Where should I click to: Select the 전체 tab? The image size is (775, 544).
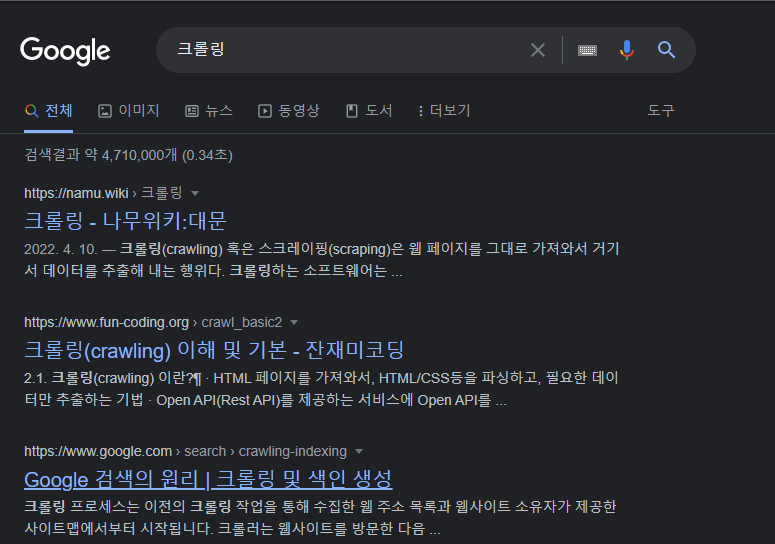click(48, 111)
